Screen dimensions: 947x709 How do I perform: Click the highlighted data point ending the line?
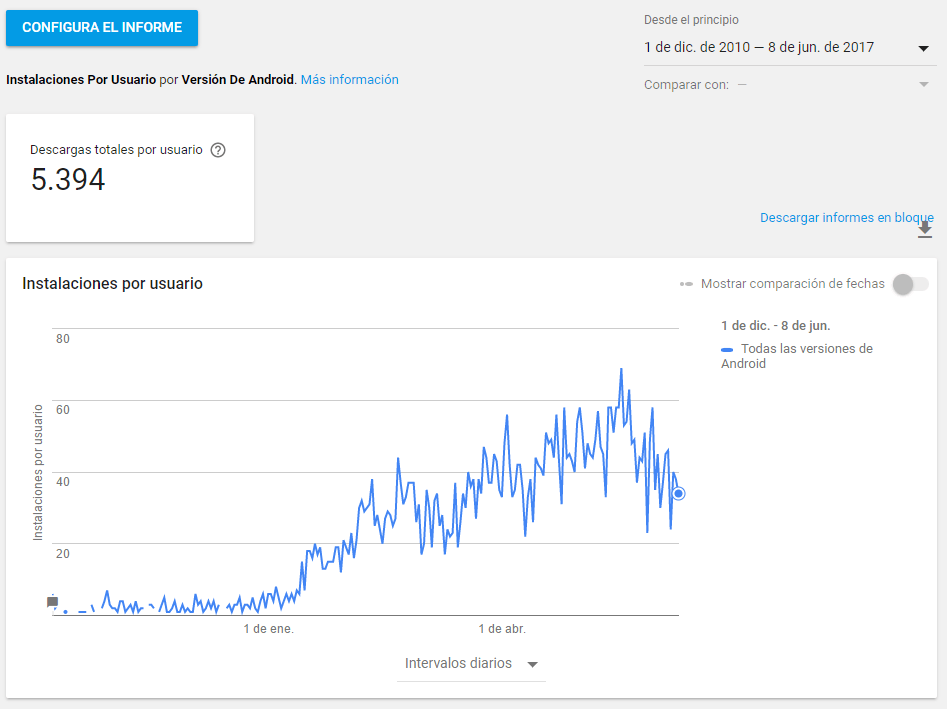679,493
